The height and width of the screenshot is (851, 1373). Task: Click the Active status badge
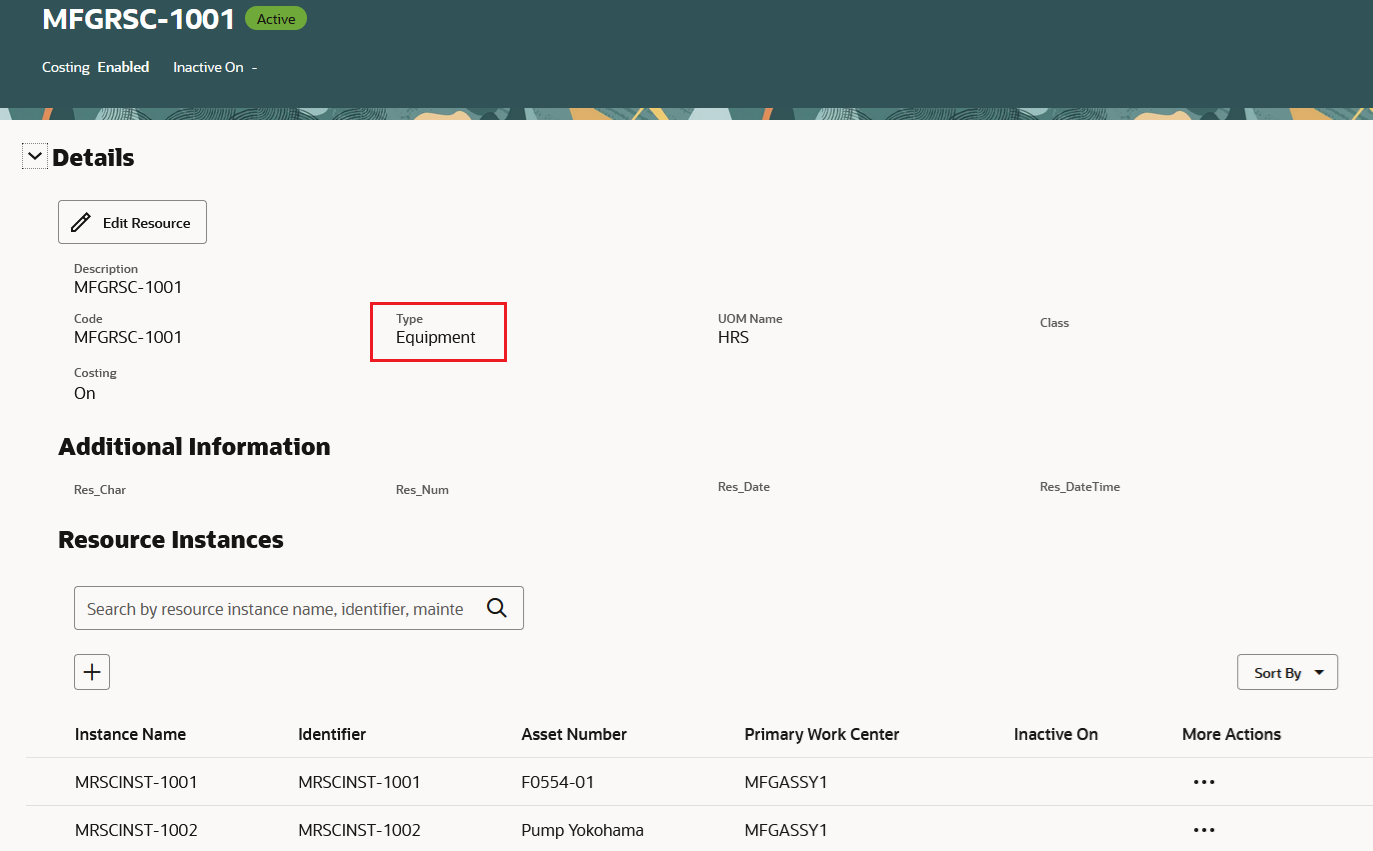tap(276, 18)
